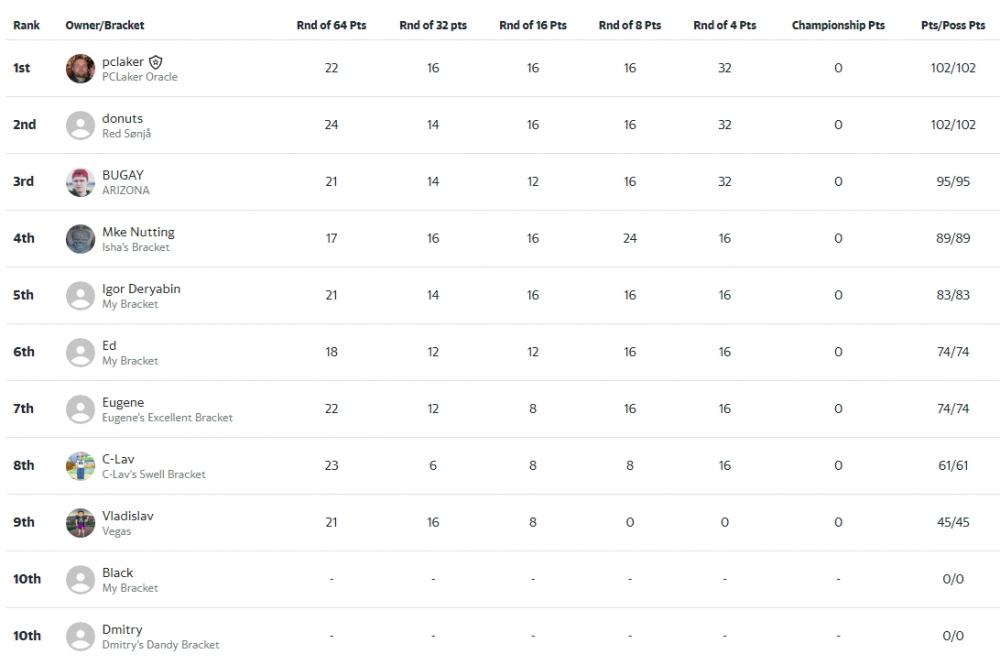Select the Rnd of 64 Pts column header

tap(331, 25)
